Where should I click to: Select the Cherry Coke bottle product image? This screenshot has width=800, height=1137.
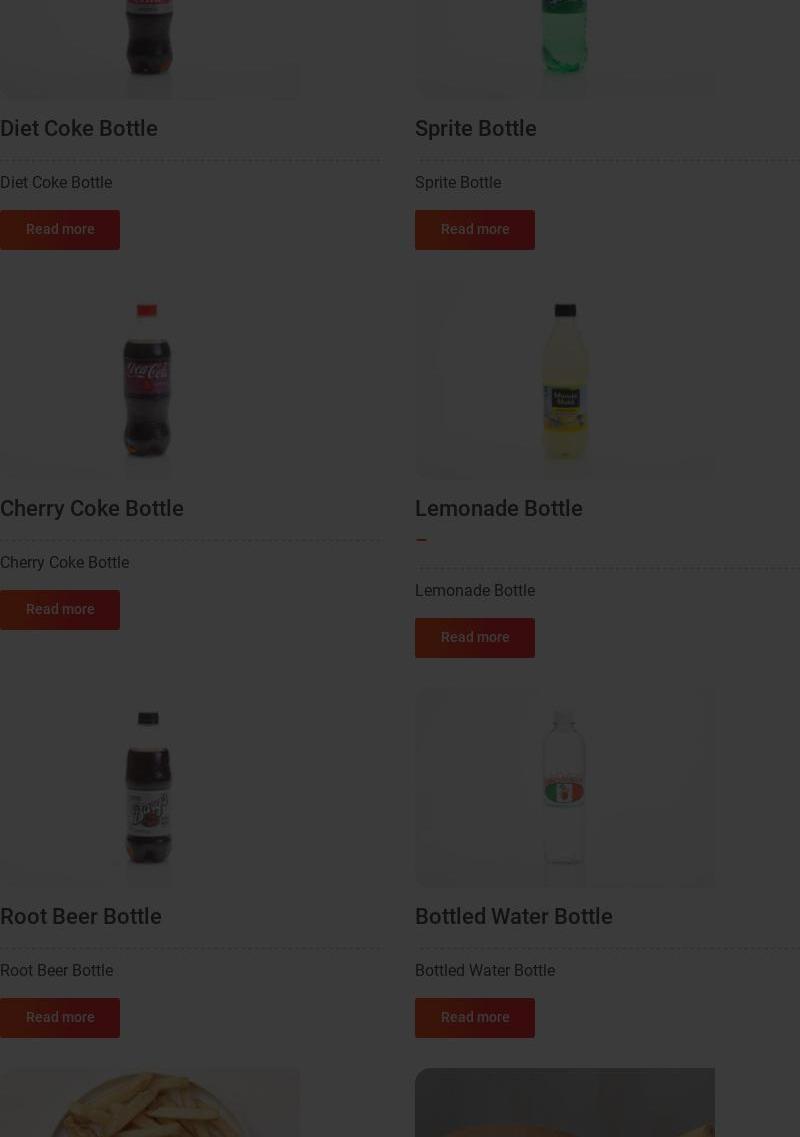[149, 380]
